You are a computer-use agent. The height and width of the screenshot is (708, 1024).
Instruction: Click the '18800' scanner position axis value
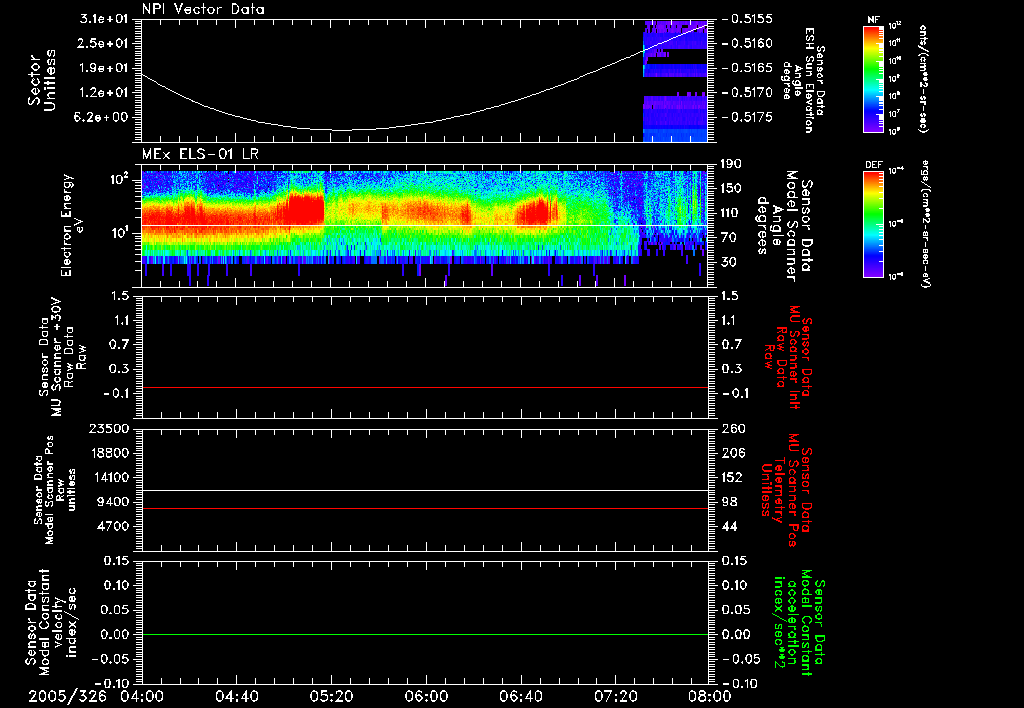pos(109,453)
